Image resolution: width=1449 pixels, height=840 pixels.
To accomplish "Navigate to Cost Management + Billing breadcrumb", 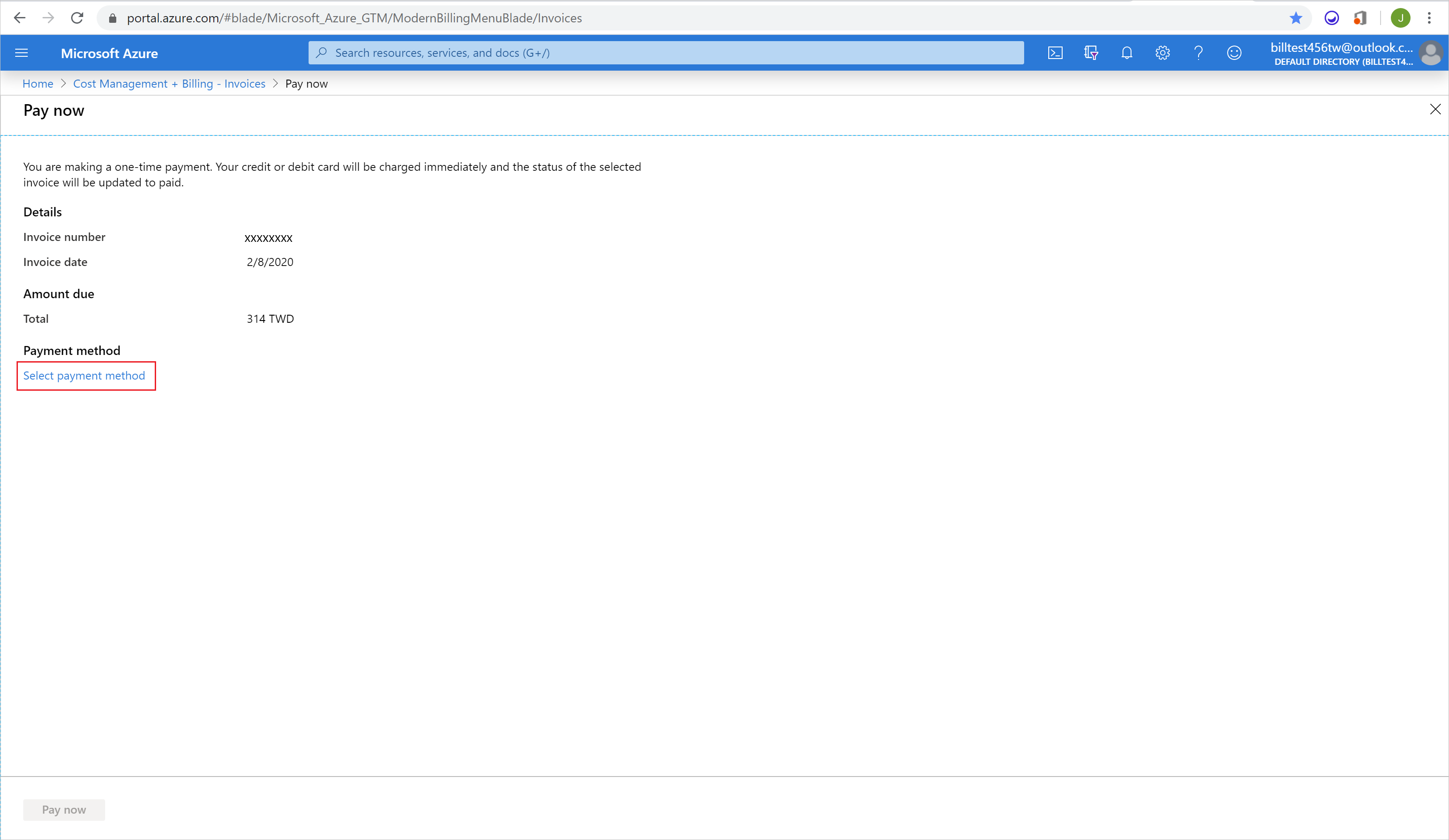I will 170,83.
